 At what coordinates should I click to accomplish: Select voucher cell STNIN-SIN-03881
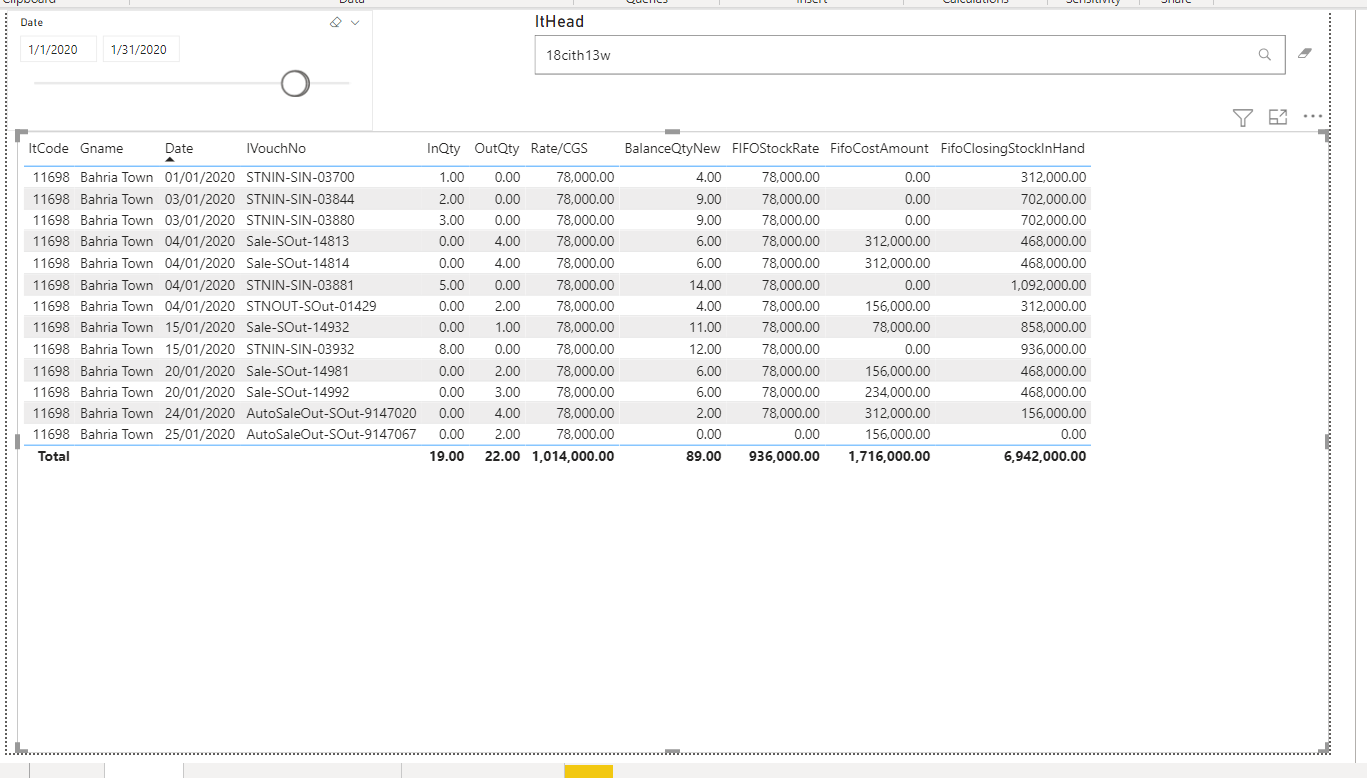tap(300, 285)
